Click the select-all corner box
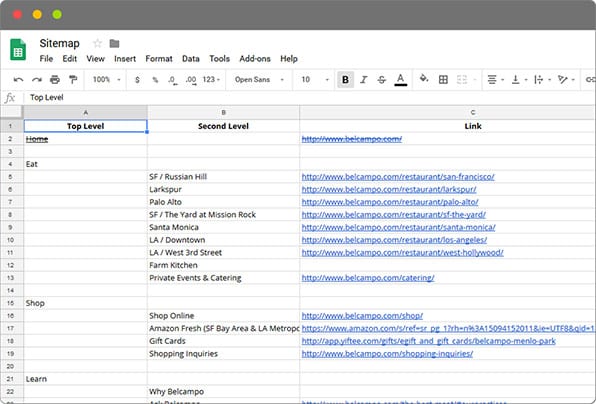Image resolution: width=596 pixels, height=404 pixels. point(12,112)
